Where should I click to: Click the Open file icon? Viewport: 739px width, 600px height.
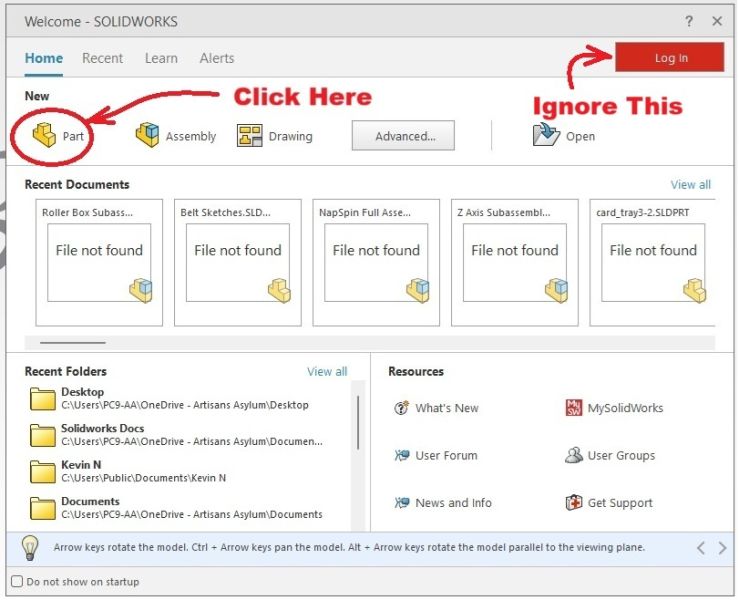(x=546, y=135)
